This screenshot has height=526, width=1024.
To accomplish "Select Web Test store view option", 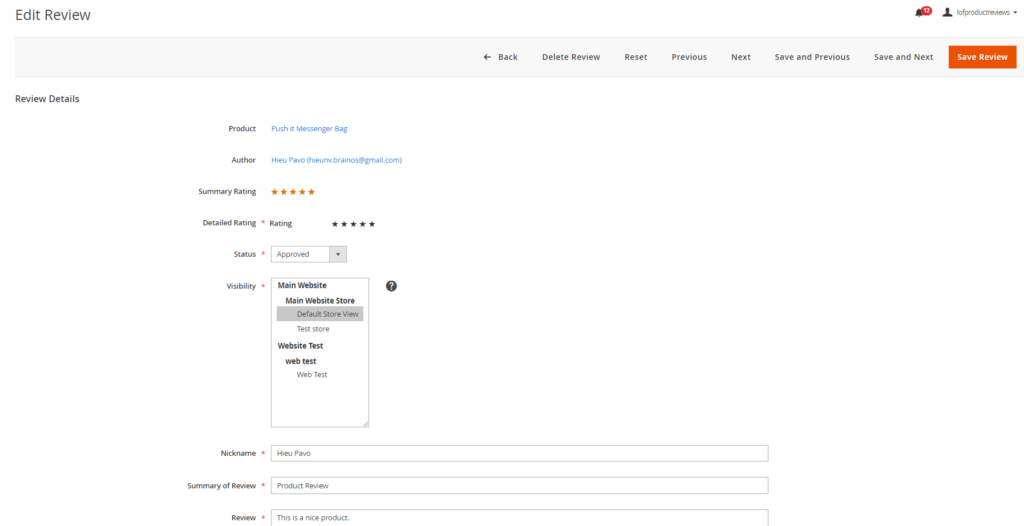I will [312, 375].
